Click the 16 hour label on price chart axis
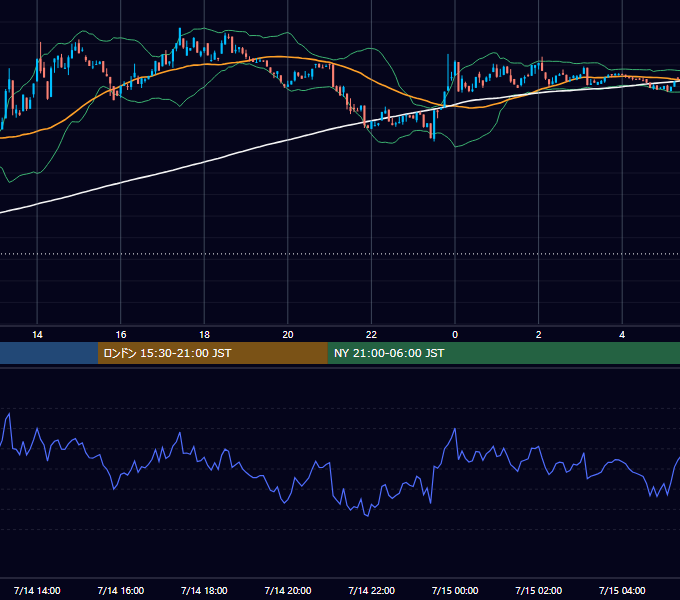This screenshot has height=600, width=680. coord(121,335)
